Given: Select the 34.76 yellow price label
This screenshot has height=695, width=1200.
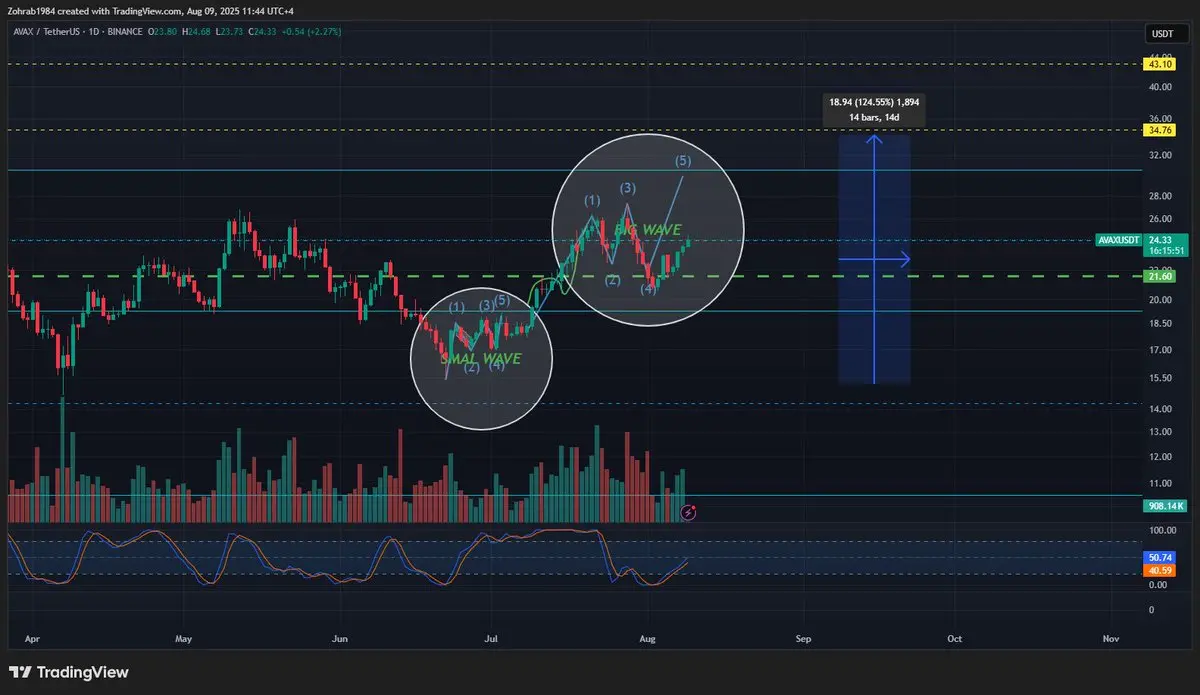Looking at the screenshot, I should (x=1160, y=130).
